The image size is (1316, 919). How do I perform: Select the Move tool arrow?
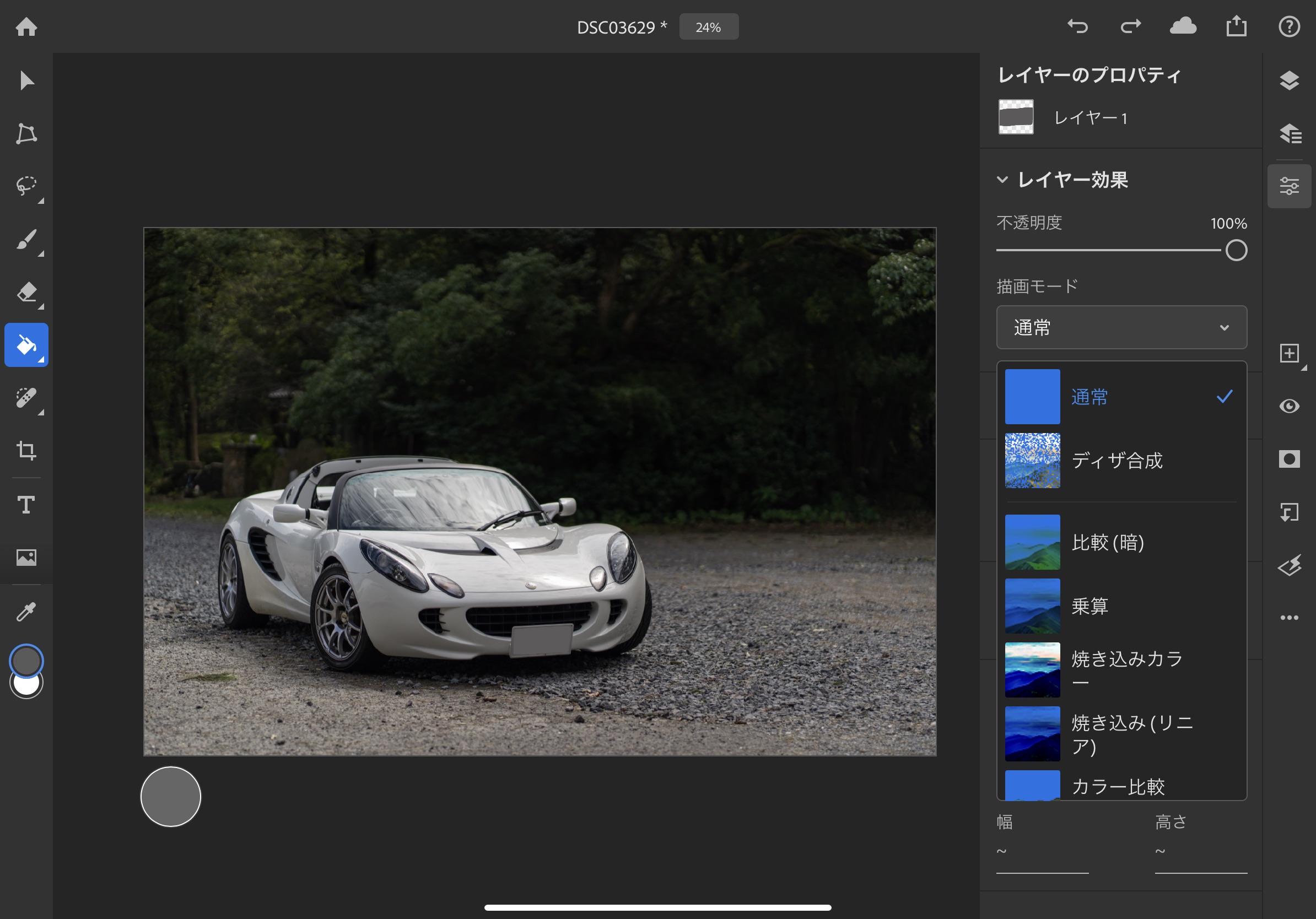[x=26, y=80]
